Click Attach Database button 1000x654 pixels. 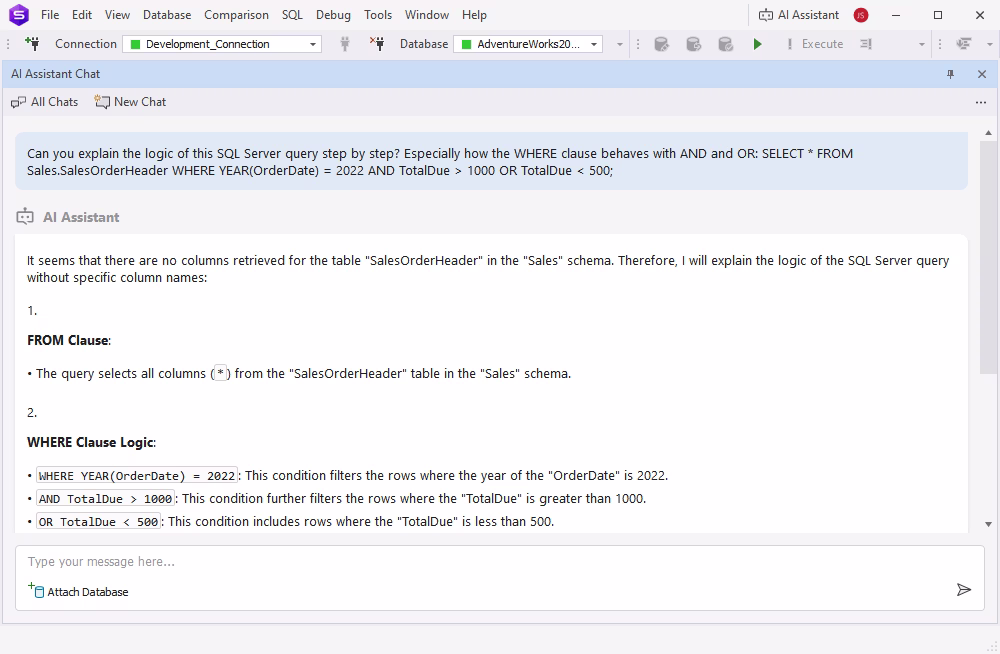click(x=78, y=591)
